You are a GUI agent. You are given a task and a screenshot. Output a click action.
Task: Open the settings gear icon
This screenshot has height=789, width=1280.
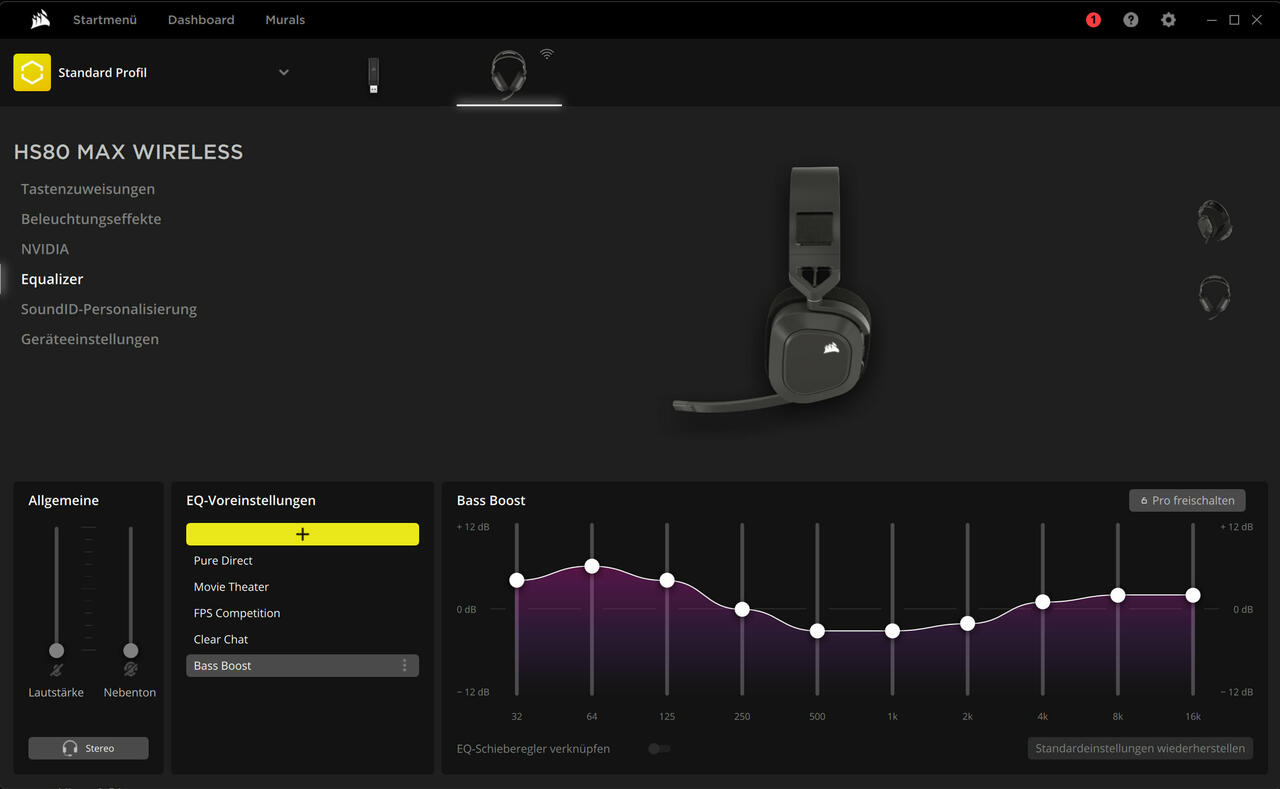click(1168, 20)
